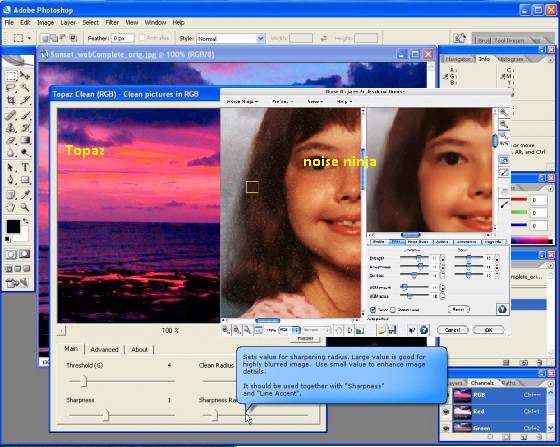Select the Dodge tool
This screenshot has width=560, height=447.
pos(25,152)
